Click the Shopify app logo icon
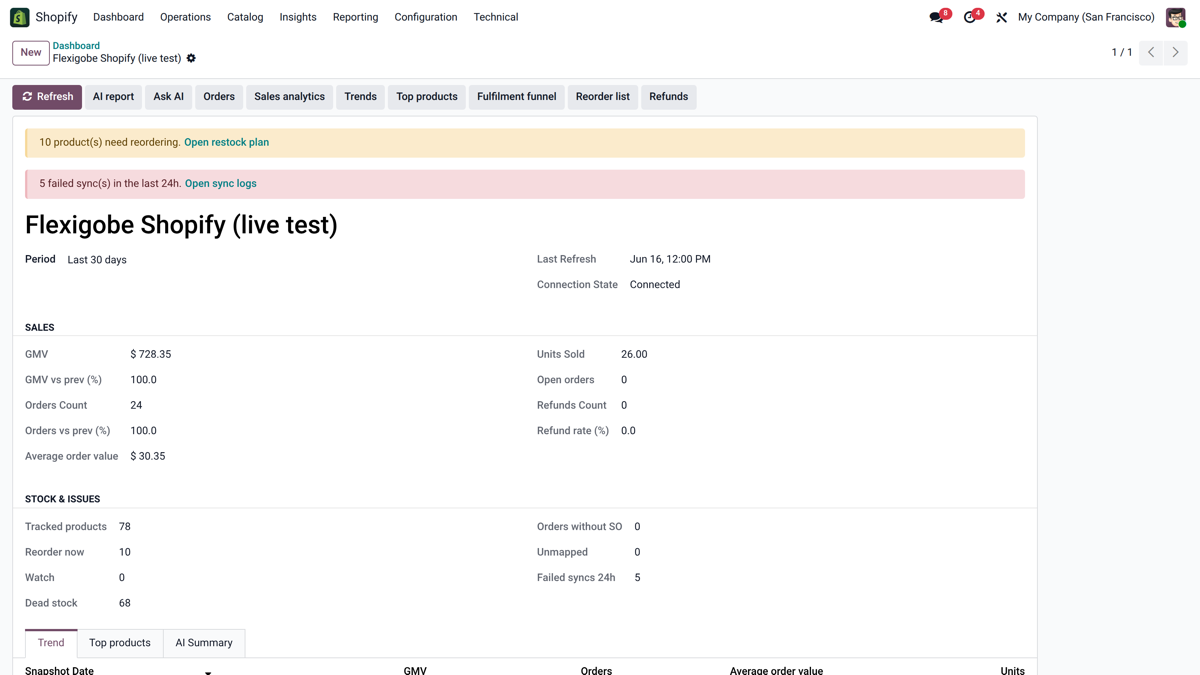This screenshot has height=675, width=1200. 19,17
